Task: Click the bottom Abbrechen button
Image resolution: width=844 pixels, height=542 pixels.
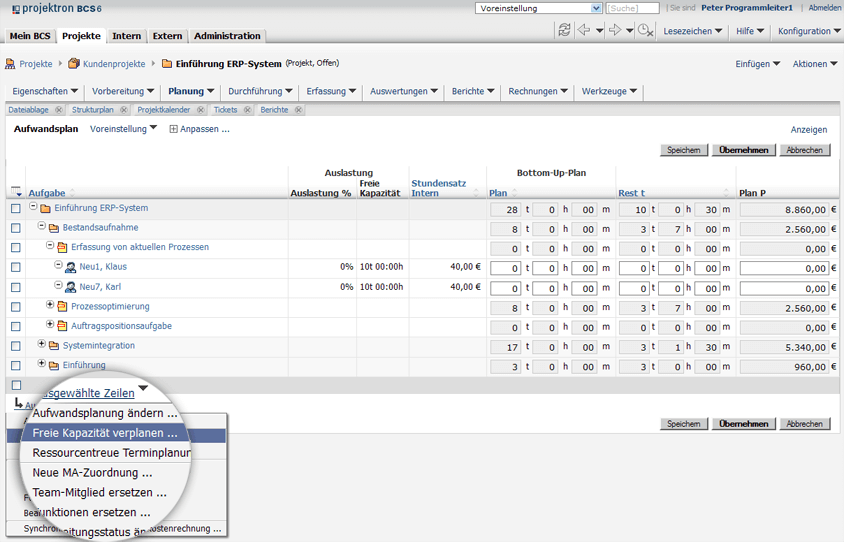Action: pos(805,424)
